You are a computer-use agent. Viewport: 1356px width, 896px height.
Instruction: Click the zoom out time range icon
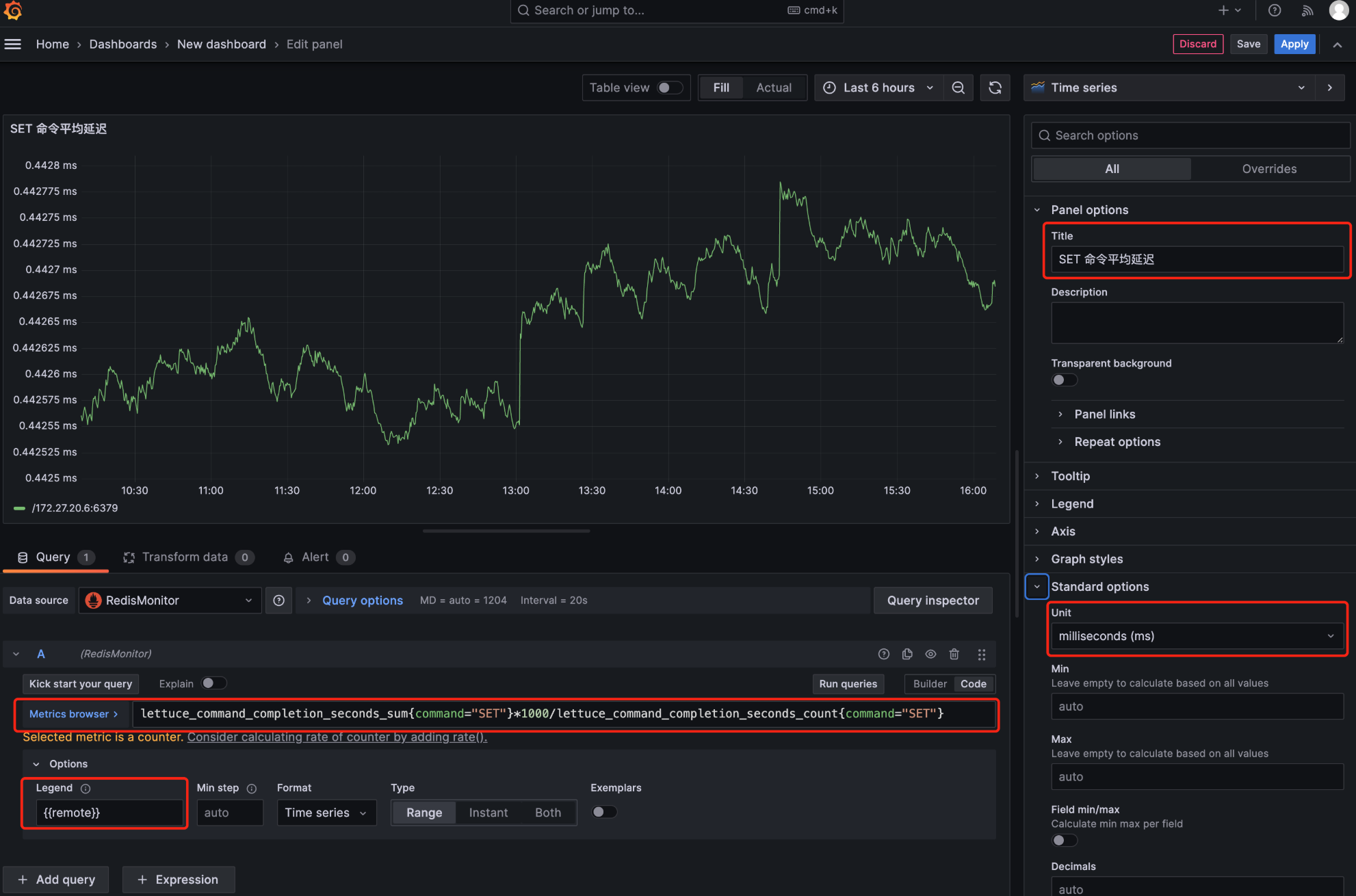959,88
